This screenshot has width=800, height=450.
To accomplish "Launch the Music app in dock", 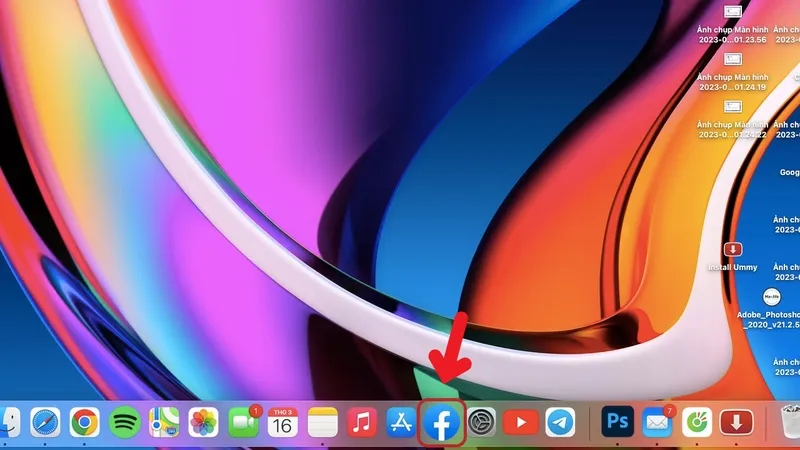I will 362,423.
